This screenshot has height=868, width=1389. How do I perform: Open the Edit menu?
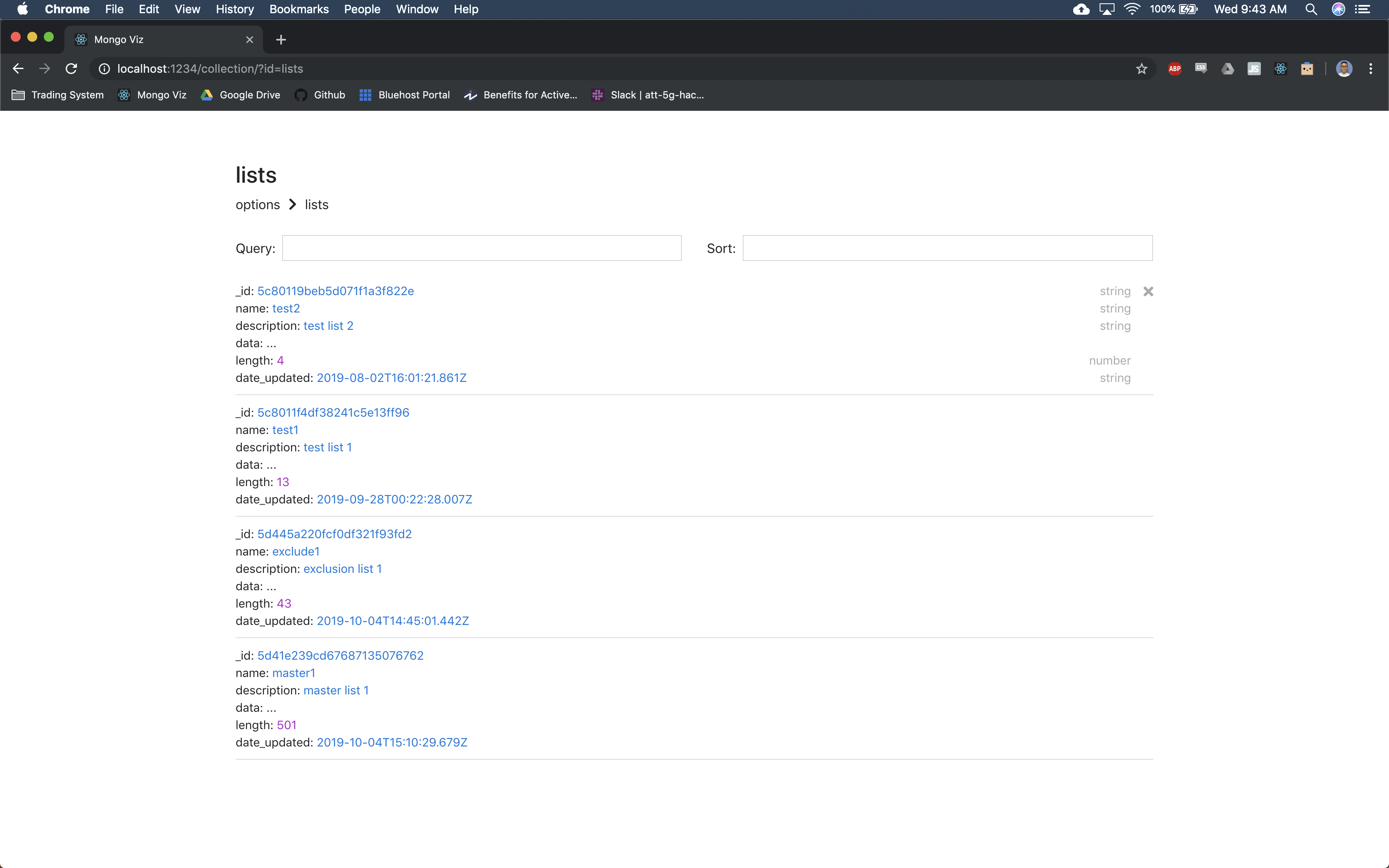click(149, 9)
